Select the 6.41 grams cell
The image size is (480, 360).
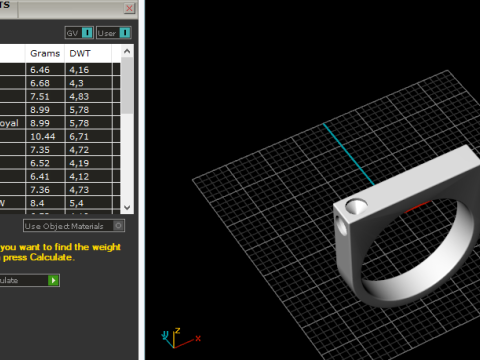45,176
